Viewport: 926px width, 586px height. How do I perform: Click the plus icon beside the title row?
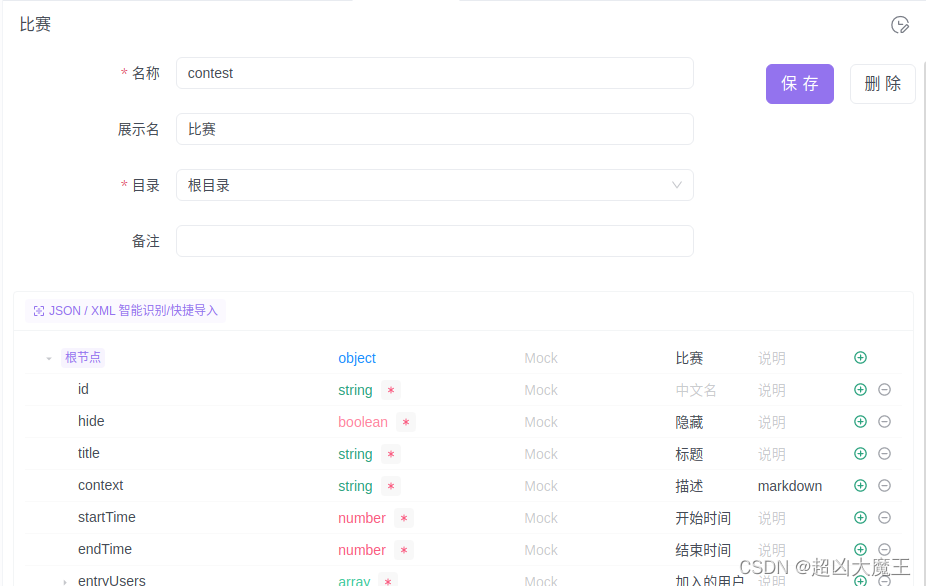click(859, 453)
